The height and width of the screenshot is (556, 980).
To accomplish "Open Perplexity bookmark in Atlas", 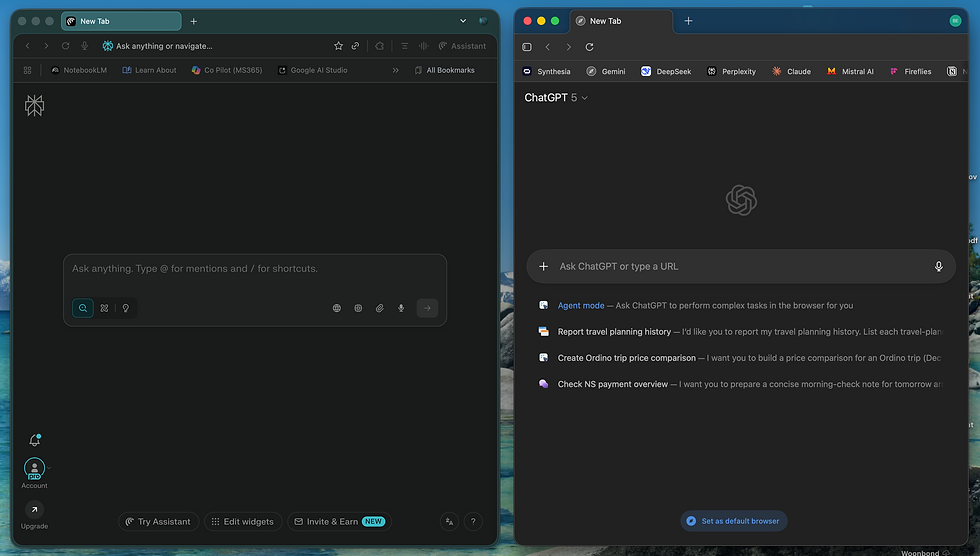I will [x=731, y=71].
